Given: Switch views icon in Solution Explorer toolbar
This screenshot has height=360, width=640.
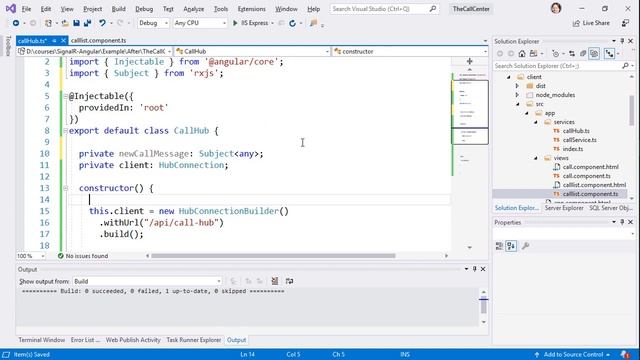Looking at the screenshot, I should pyautogui.click(x=533, y=53).
